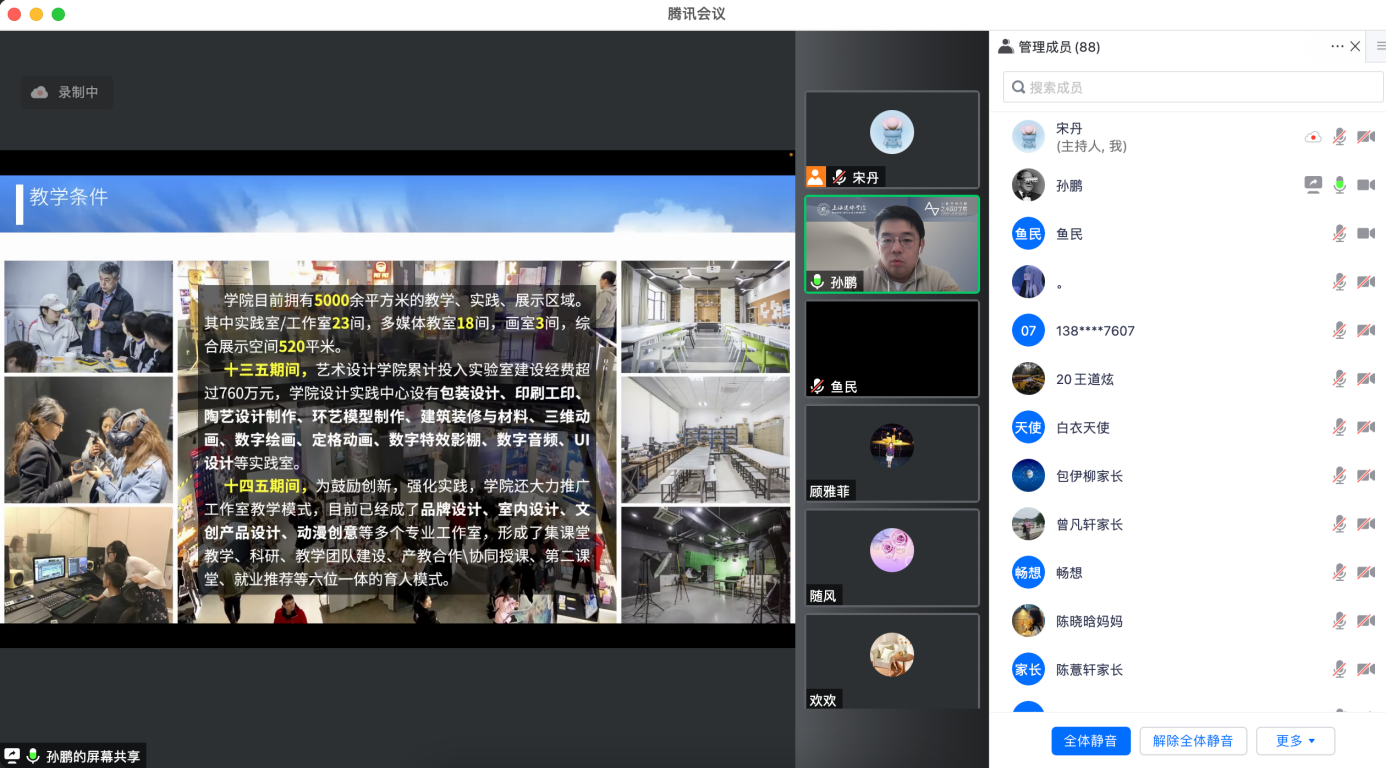Screen dimensions: 1386x768
Task: Click 鱼民's blue avatar in member list
Action: click(x=1028, y=234)
